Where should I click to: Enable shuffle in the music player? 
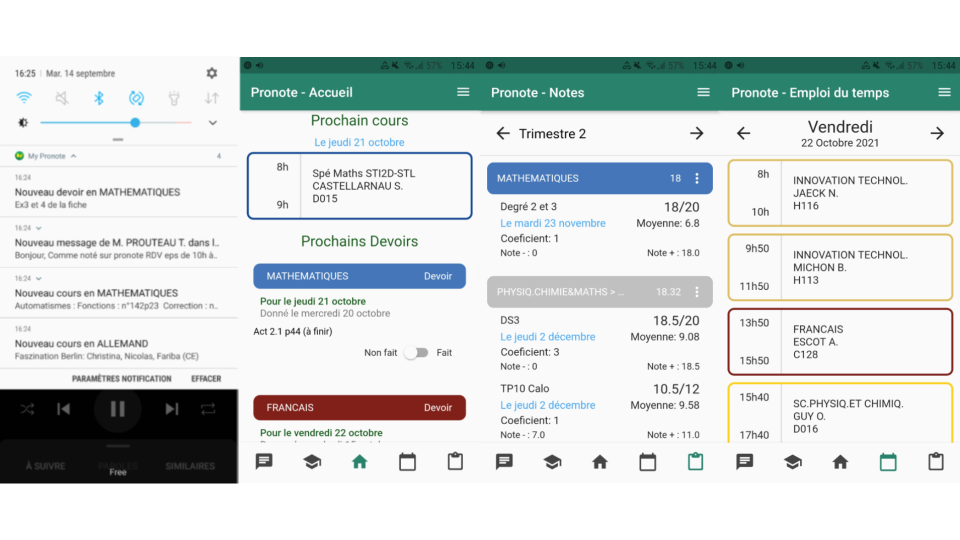(27, 409)
